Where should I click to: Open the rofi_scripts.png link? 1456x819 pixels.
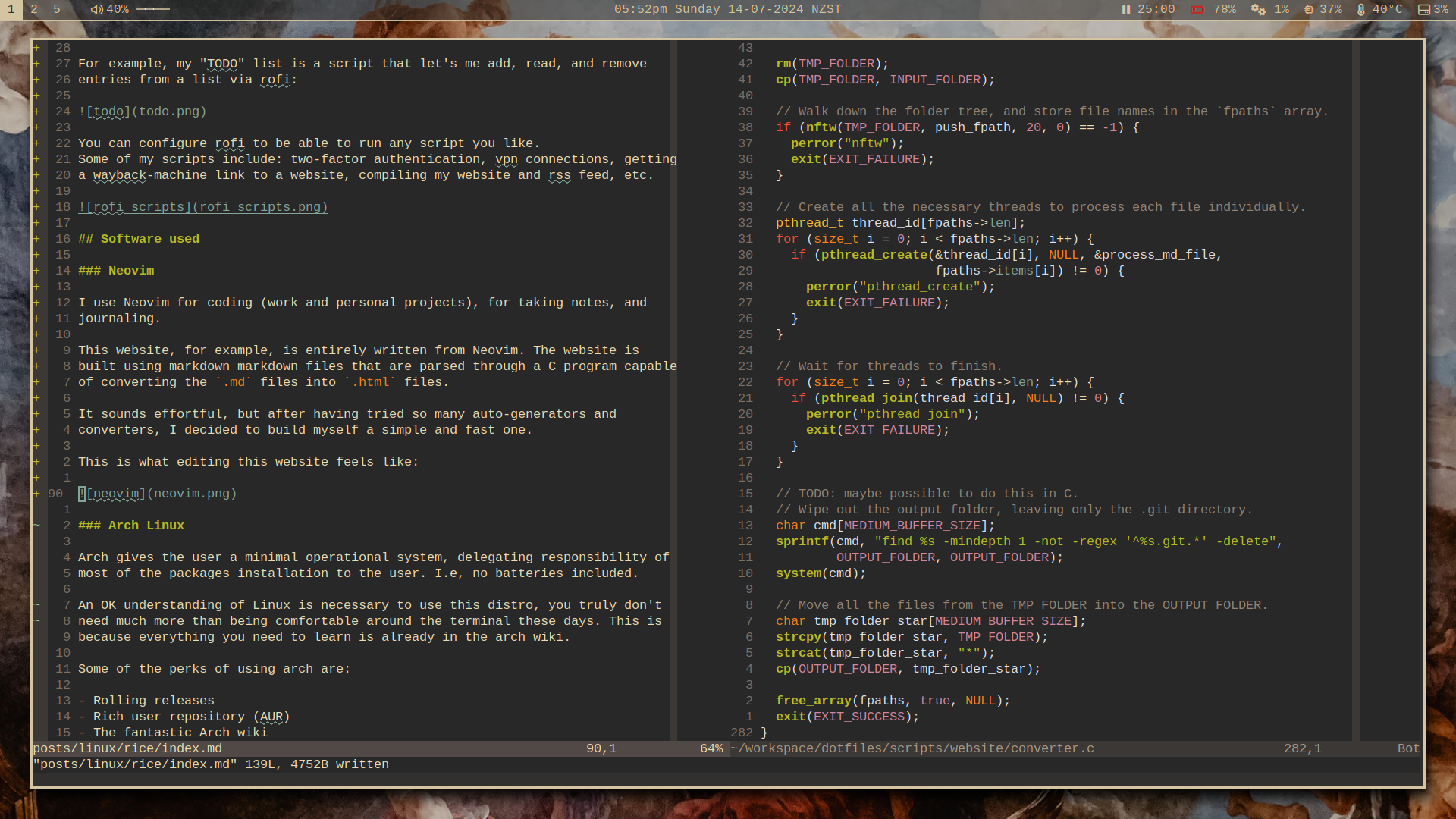click(204, 207)
